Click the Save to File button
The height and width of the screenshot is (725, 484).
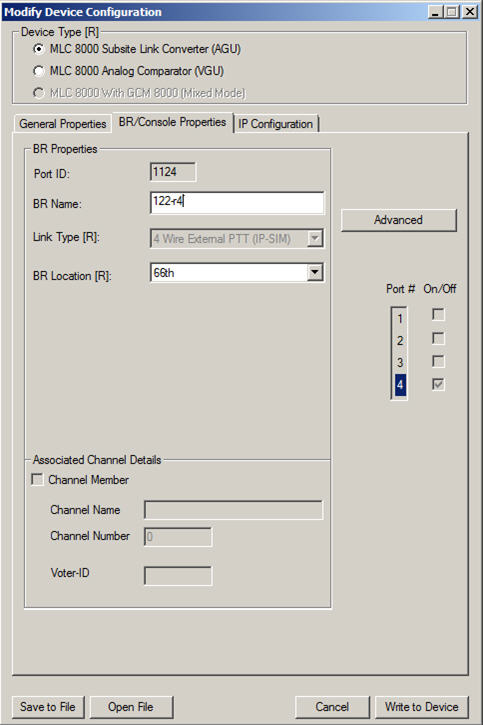(48, 707)
